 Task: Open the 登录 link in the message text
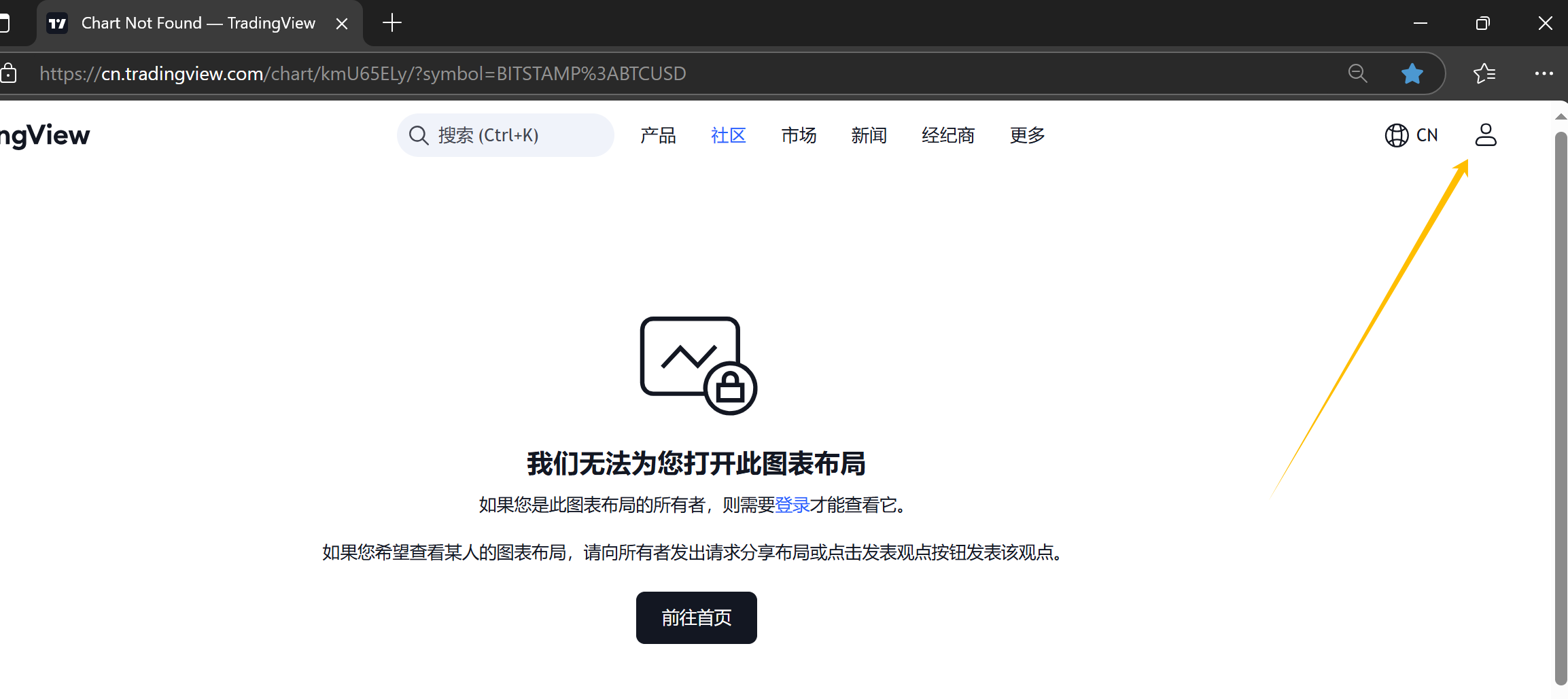click(x=792, y=505)
